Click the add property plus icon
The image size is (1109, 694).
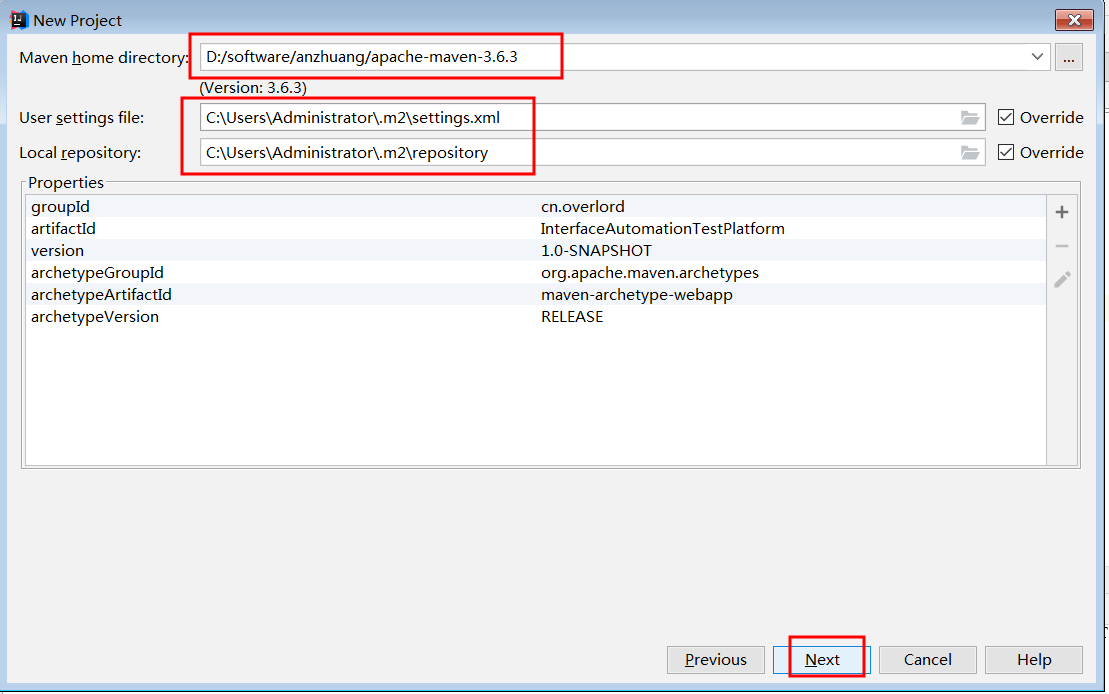point(1062,212)
